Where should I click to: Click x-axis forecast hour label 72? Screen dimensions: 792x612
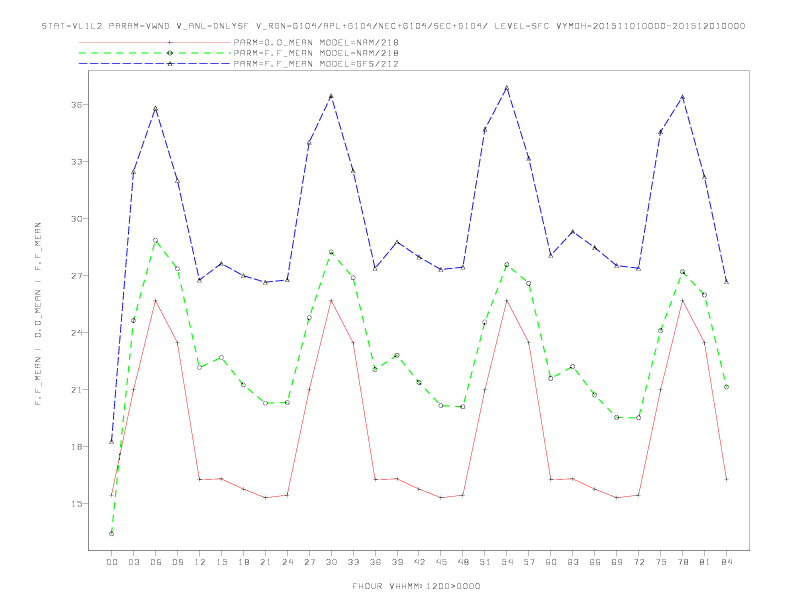pos(638,562)
